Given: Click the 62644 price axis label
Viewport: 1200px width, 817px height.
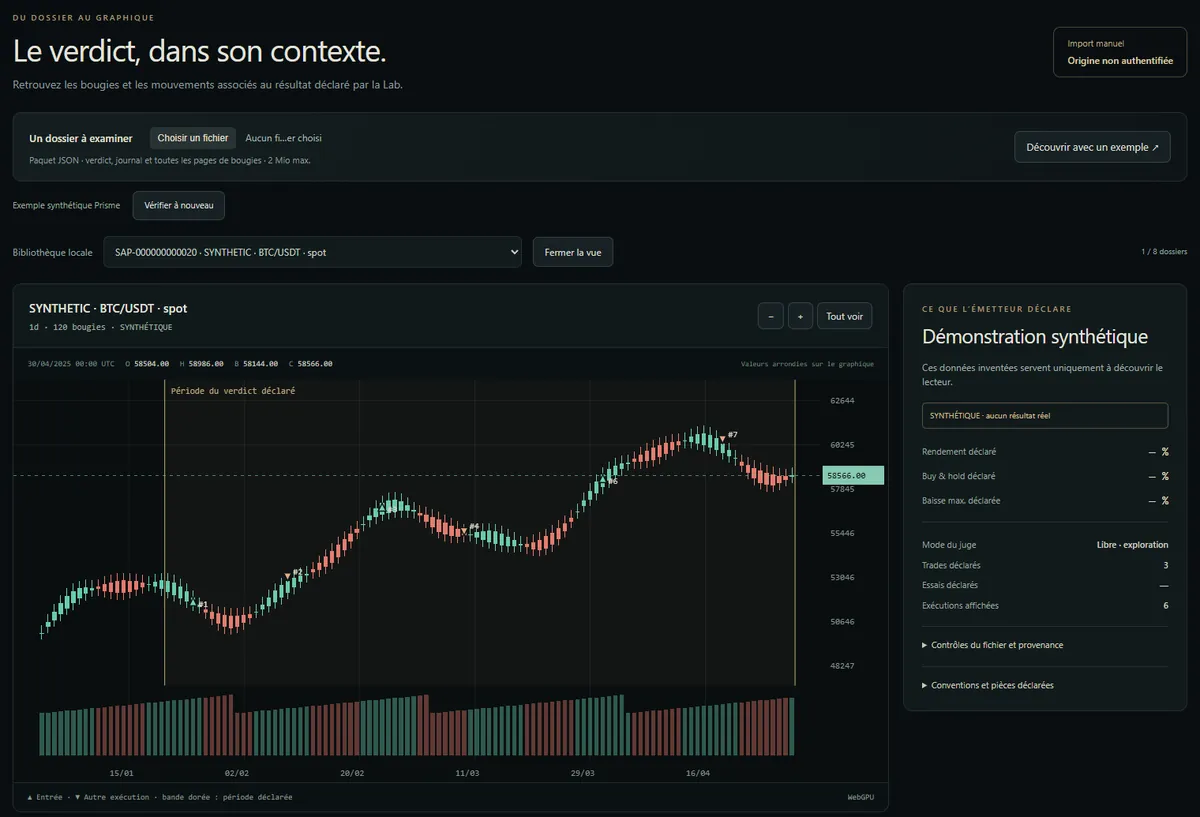Looking at the screenshot, I should (x=842, y=401).
